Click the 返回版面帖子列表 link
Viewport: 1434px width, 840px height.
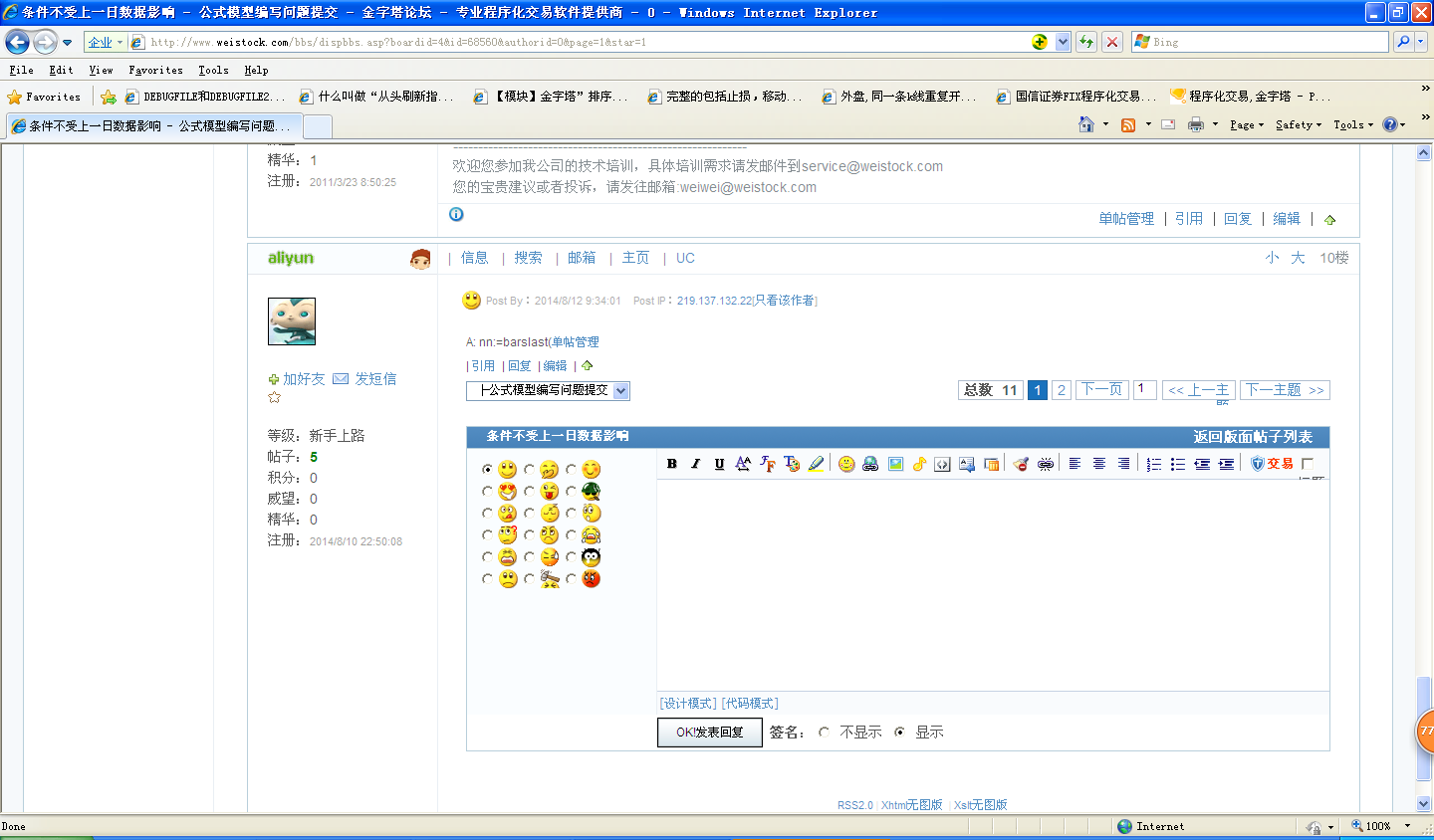(x=1252, y=437)
